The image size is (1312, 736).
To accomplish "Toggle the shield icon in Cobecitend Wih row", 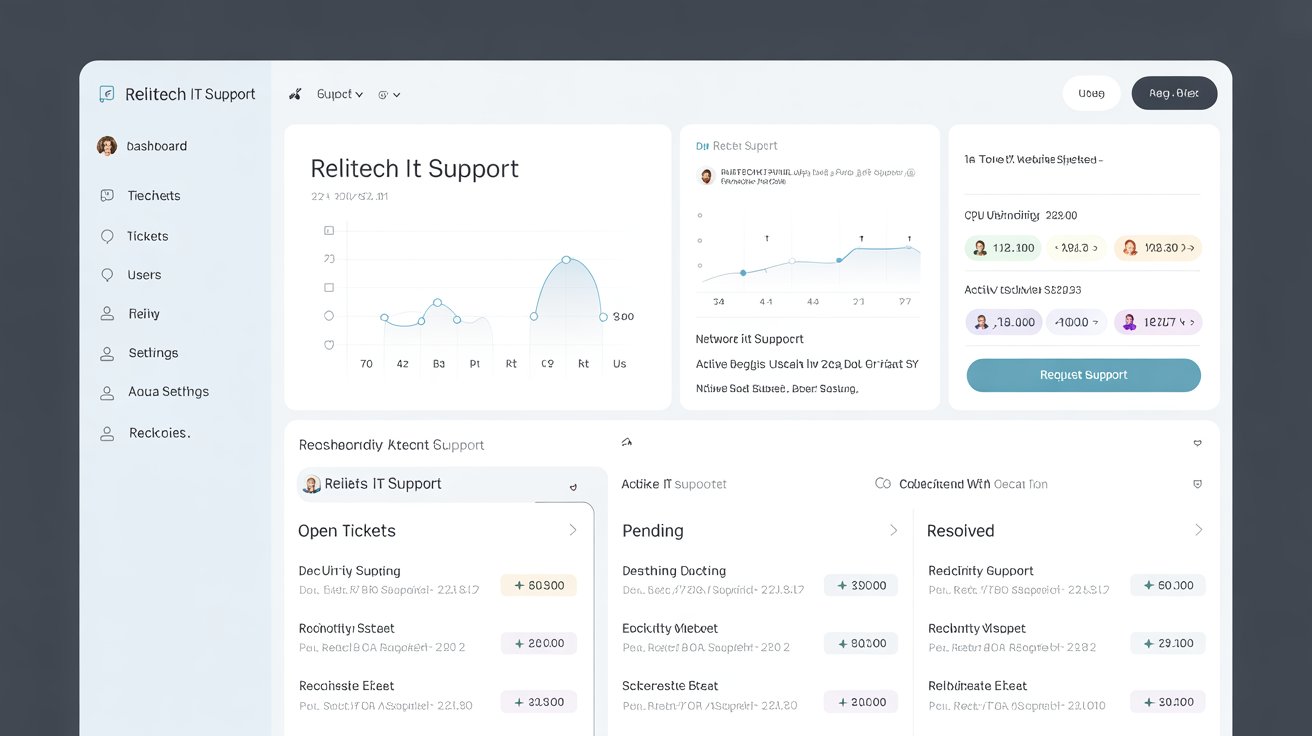I will click(1197, 484).
